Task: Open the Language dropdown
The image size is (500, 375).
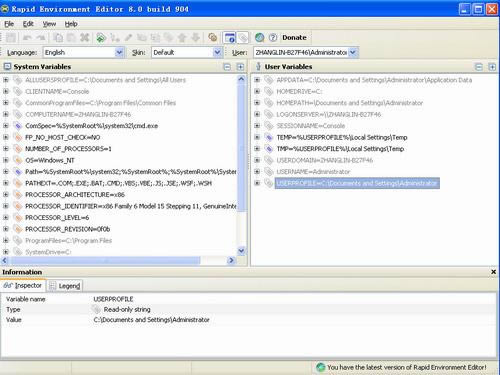Action: click(119, 52)
